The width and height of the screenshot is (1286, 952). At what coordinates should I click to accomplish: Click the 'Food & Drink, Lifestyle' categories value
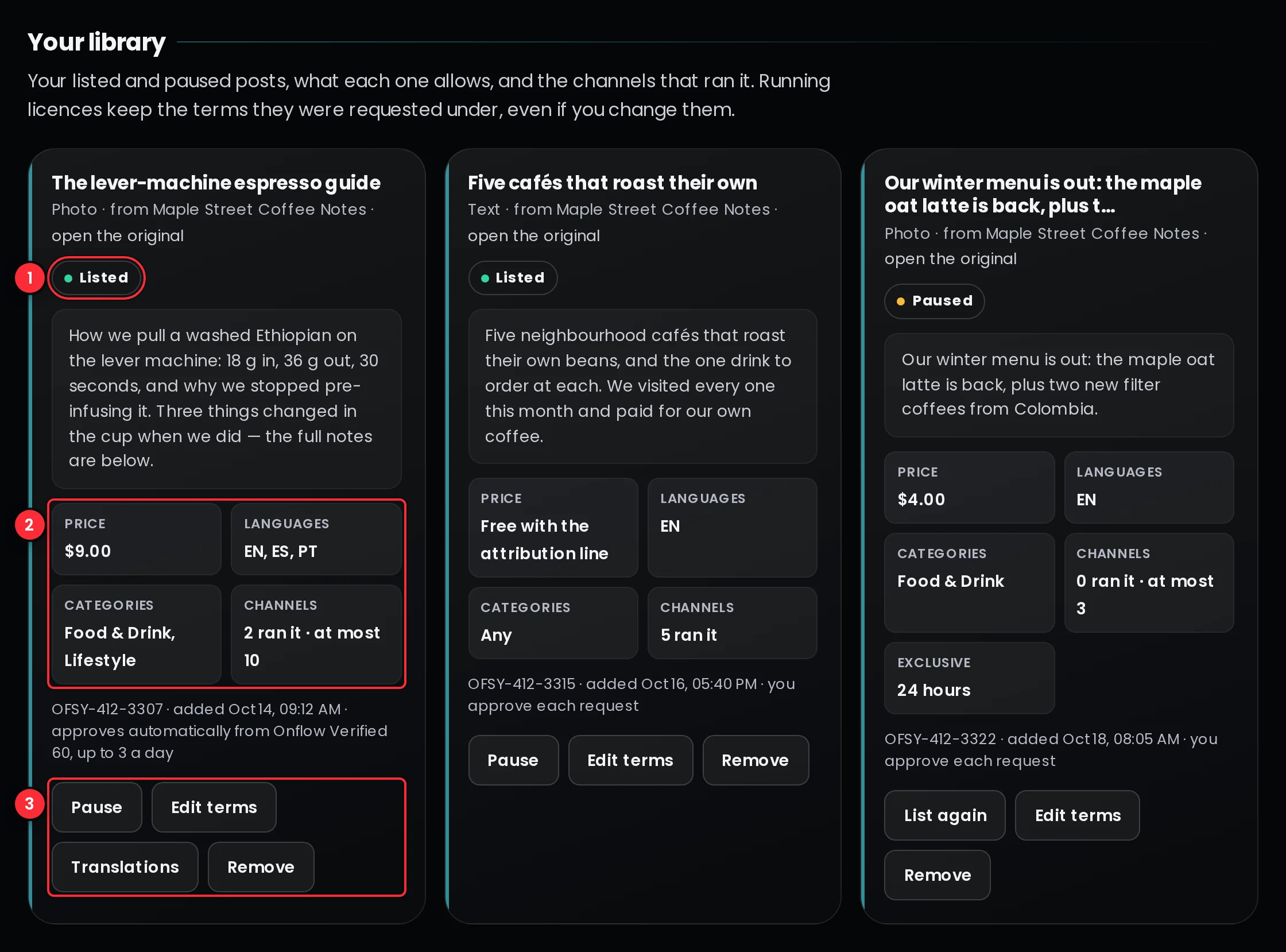pyautogui.click(x=120, y=646)
